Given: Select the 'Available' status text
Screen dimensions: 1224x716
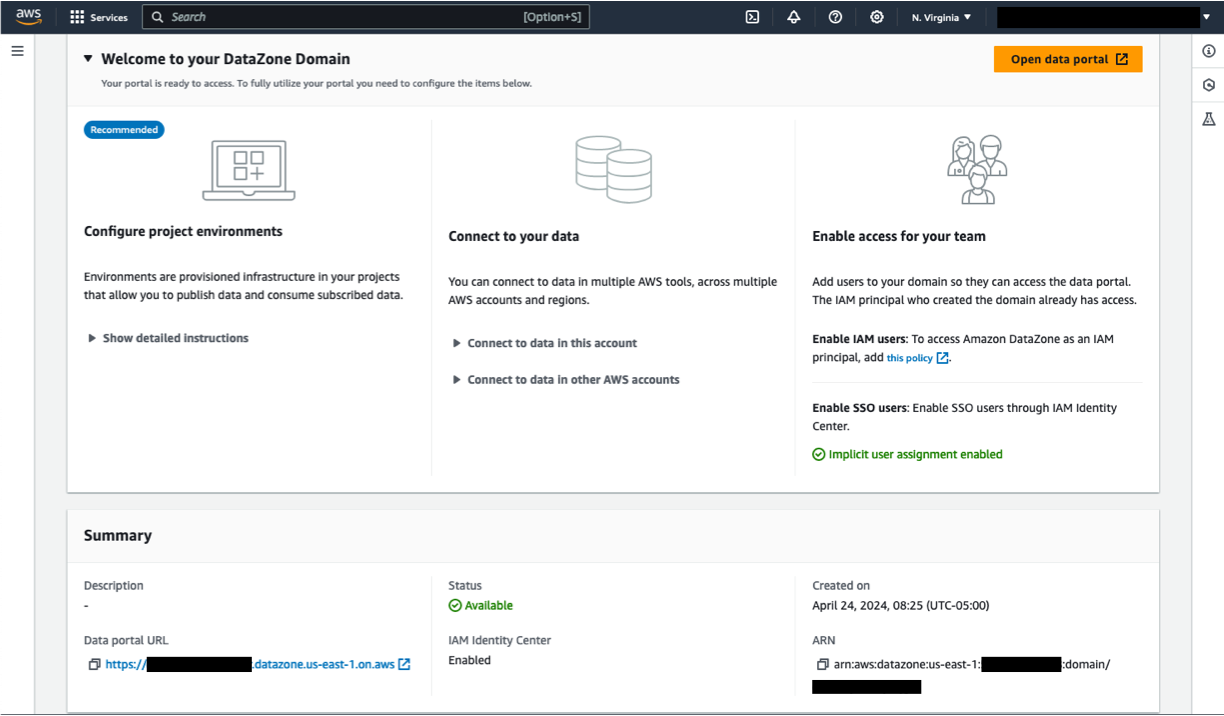Looking at the screenshot, I should pyautogui.click(x=489, y=606).
